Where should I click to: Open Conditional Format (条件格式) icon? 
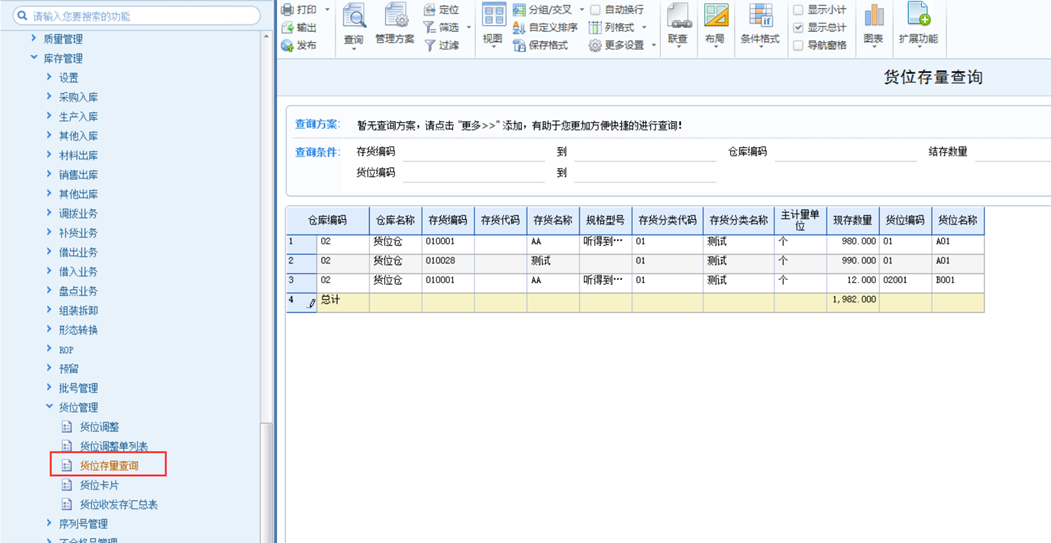[x=760, y=16]
